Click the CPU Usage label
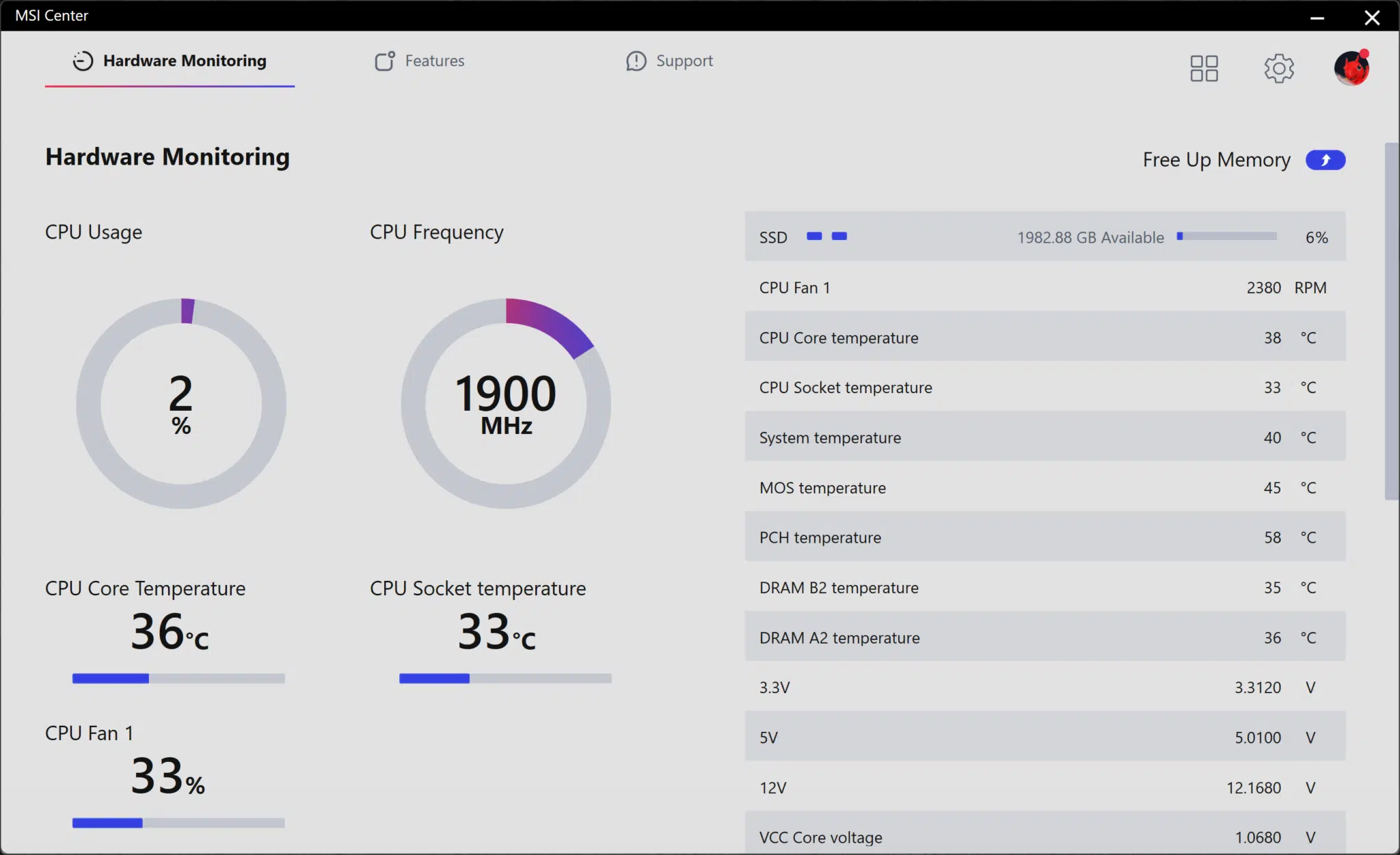Viewport: 1400px width, 855px height. coord(94,232)
